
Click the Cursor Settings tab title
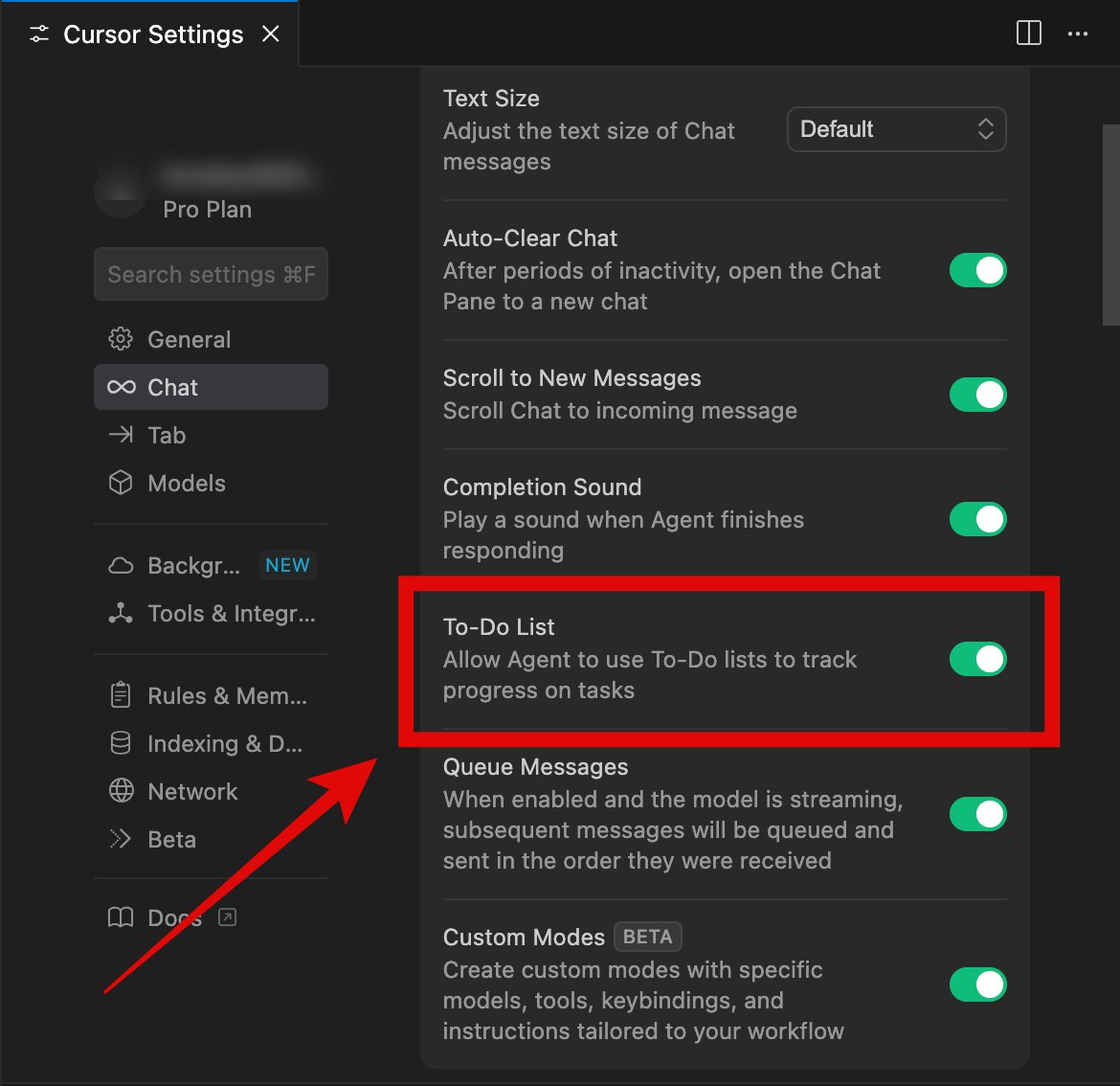pos(153,34)
